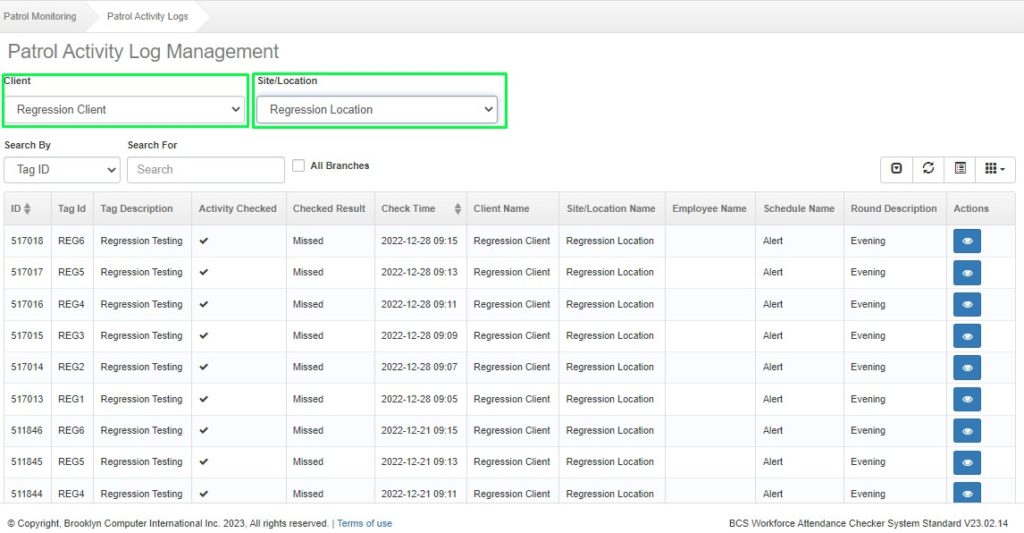Image resolution: width=1024 pixels, height=533 pixels.
Task: Open the Client dropdown
Action: (125, 109)
